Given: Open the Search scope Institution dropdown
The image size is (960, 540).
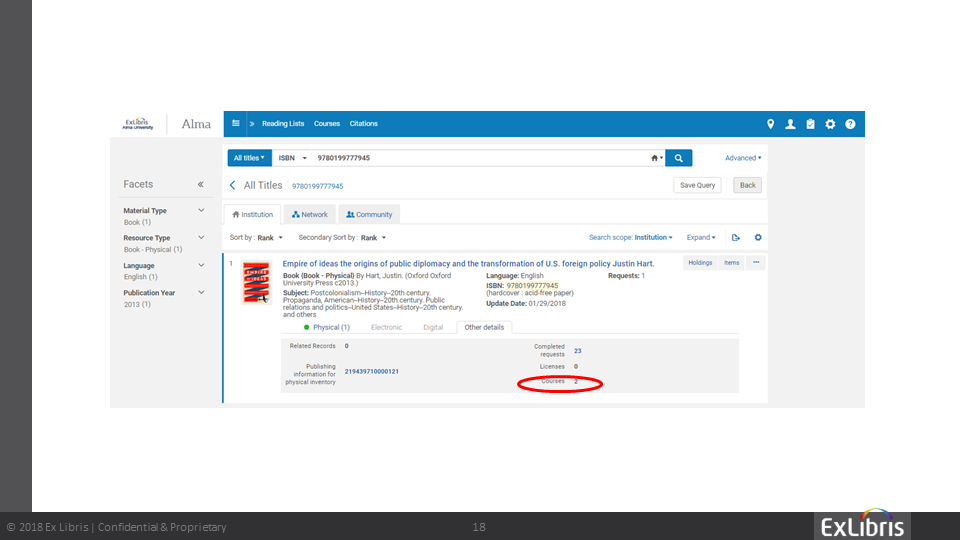Looking at the screenshot, I should tap(631, 238).
